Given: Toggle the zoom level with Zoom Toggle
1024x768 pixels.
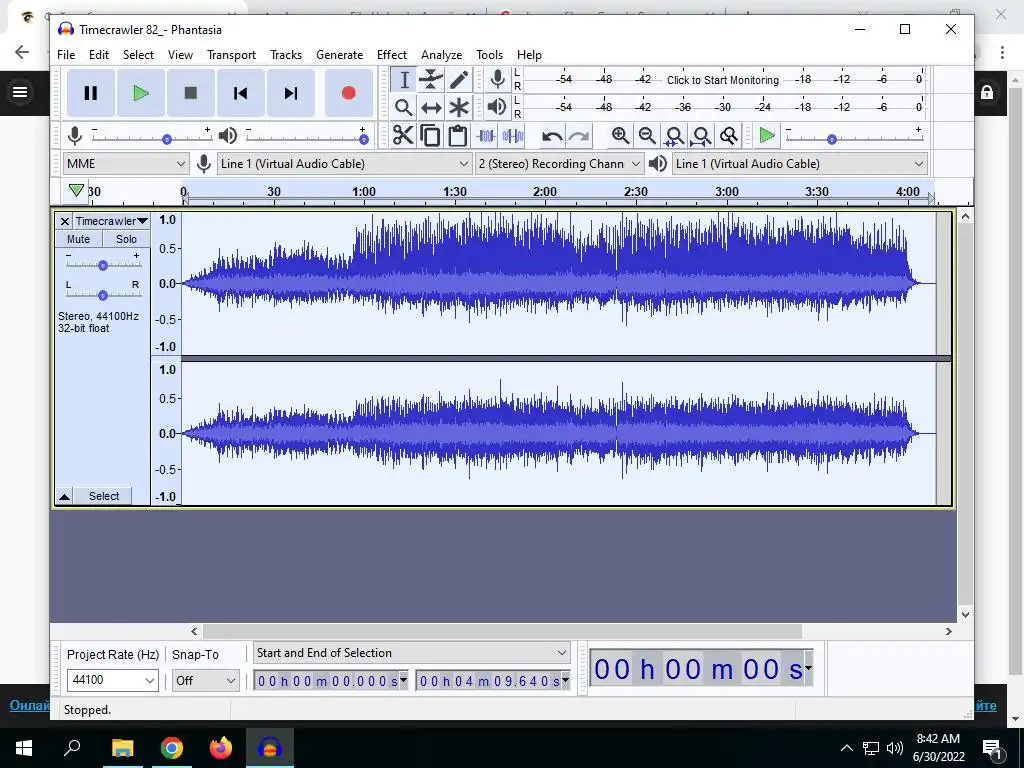Looking at the screenshot, I should point(728,136).
